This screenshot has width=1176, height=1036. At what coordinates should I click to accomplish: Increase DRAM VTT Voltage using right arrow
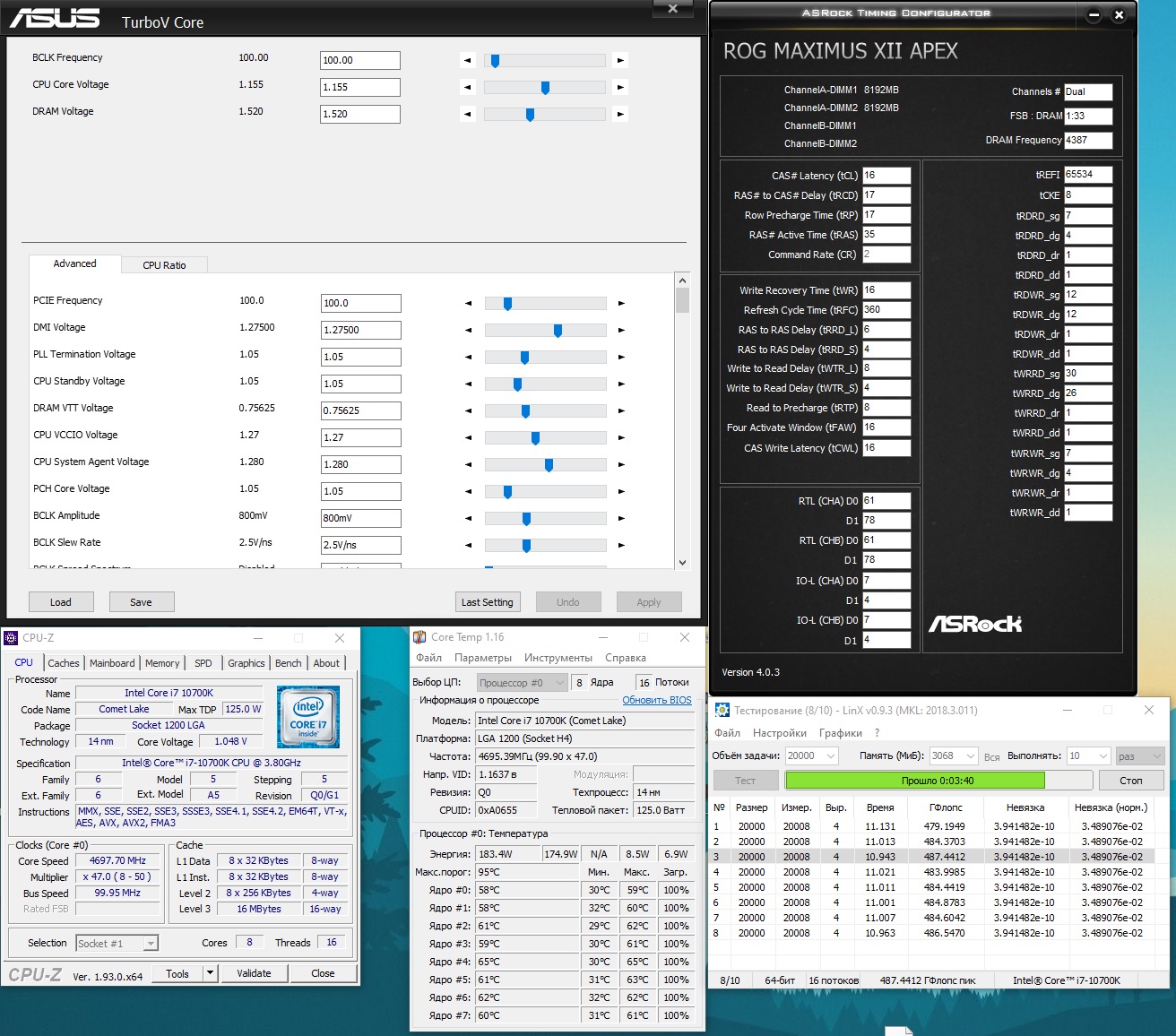[621, 411]
